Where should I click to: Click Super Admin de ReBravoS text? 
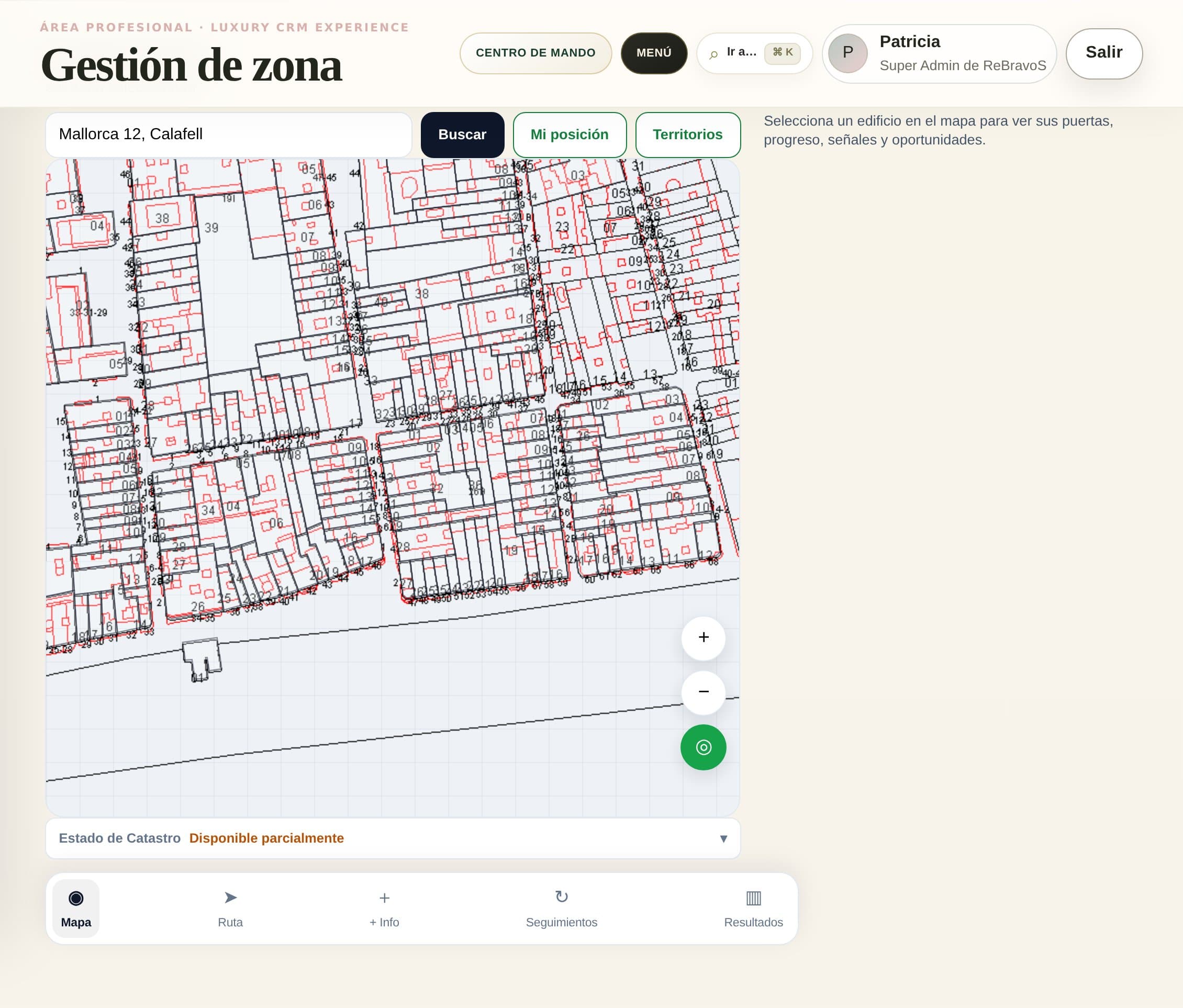click(x=963, y=65)
